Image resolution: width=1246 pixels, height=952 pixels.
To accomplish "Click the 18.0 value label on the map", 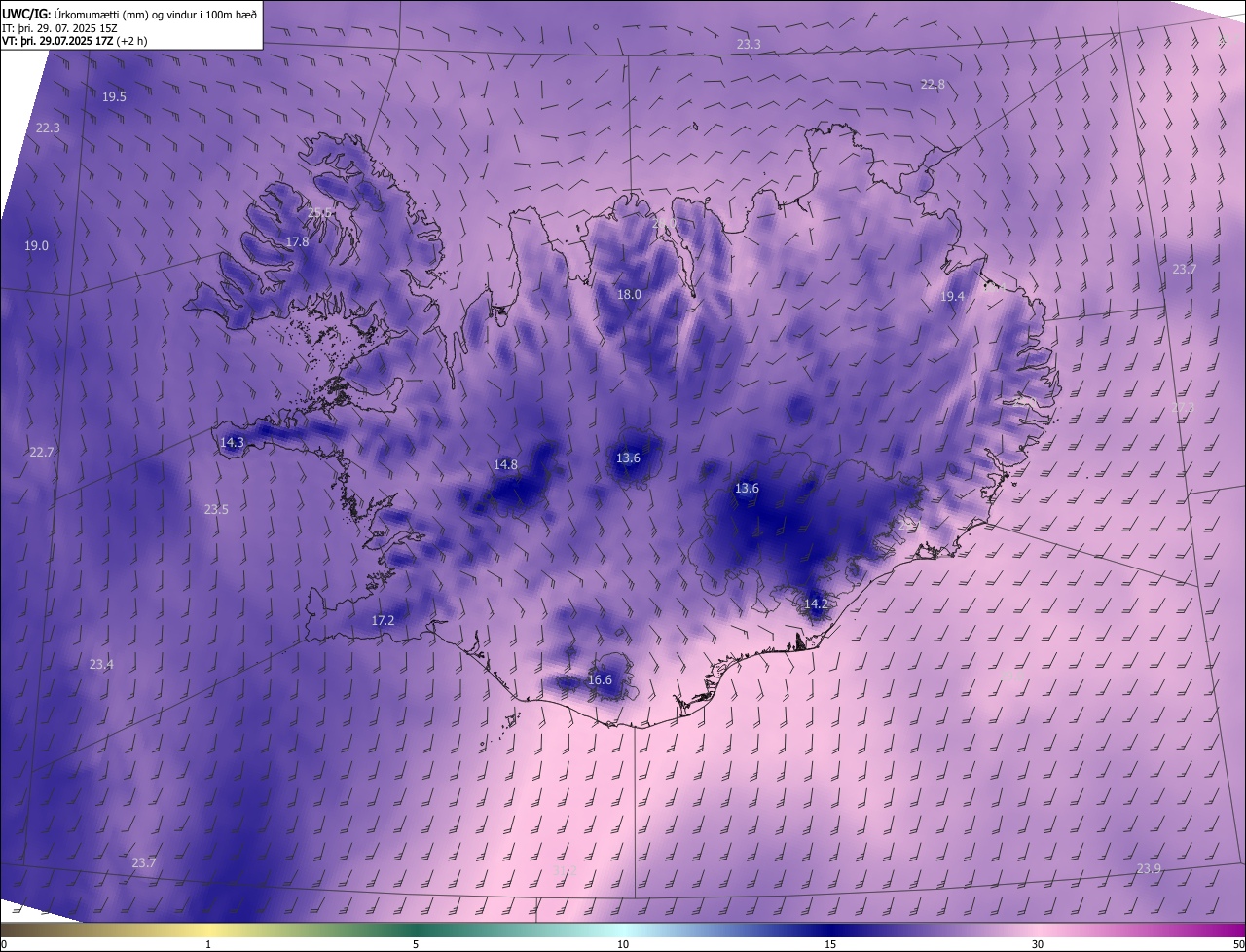I will (629, 294).
